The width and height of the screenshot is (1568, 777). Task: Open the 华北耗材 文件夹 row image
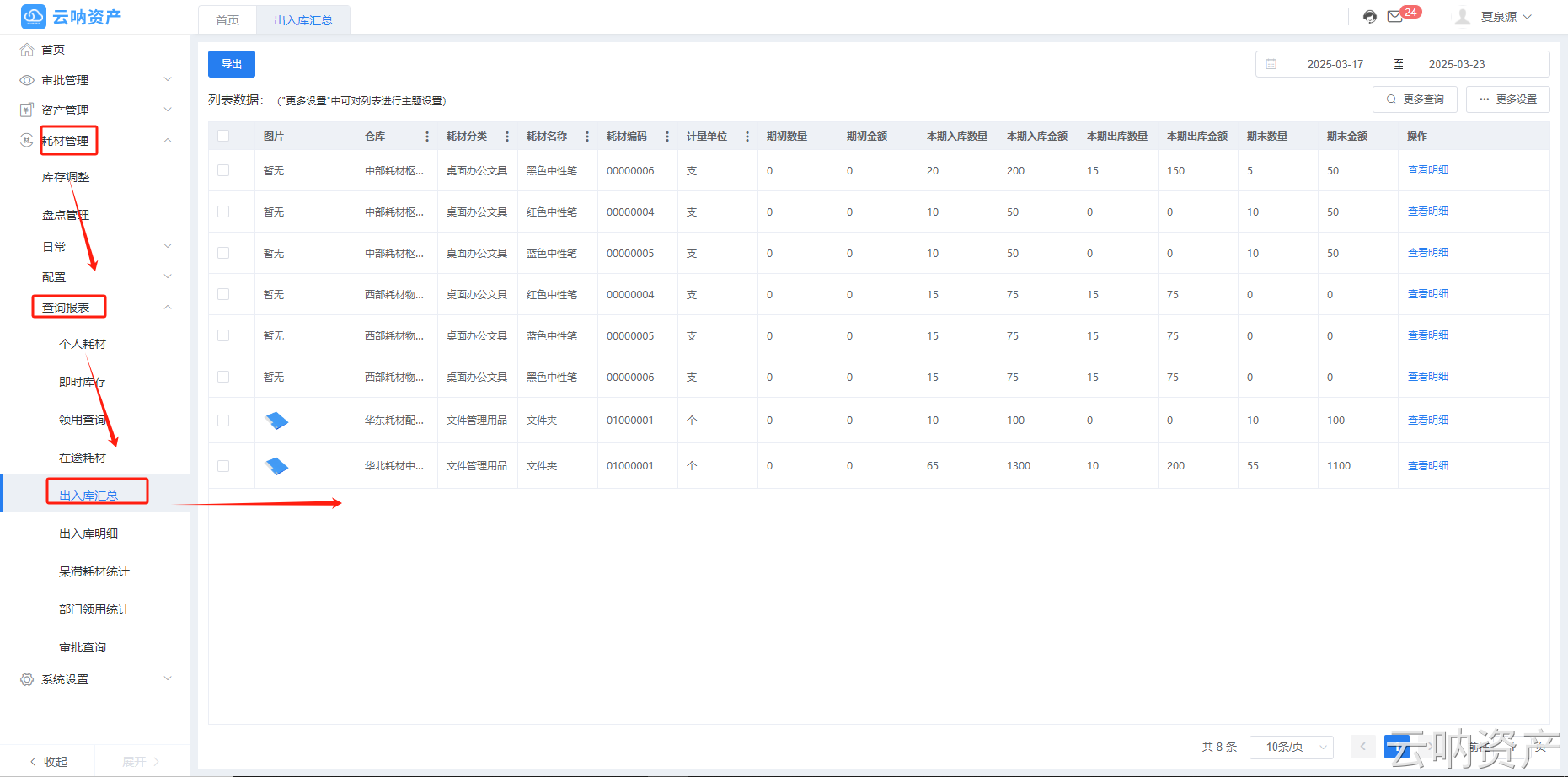pos(276,466)
